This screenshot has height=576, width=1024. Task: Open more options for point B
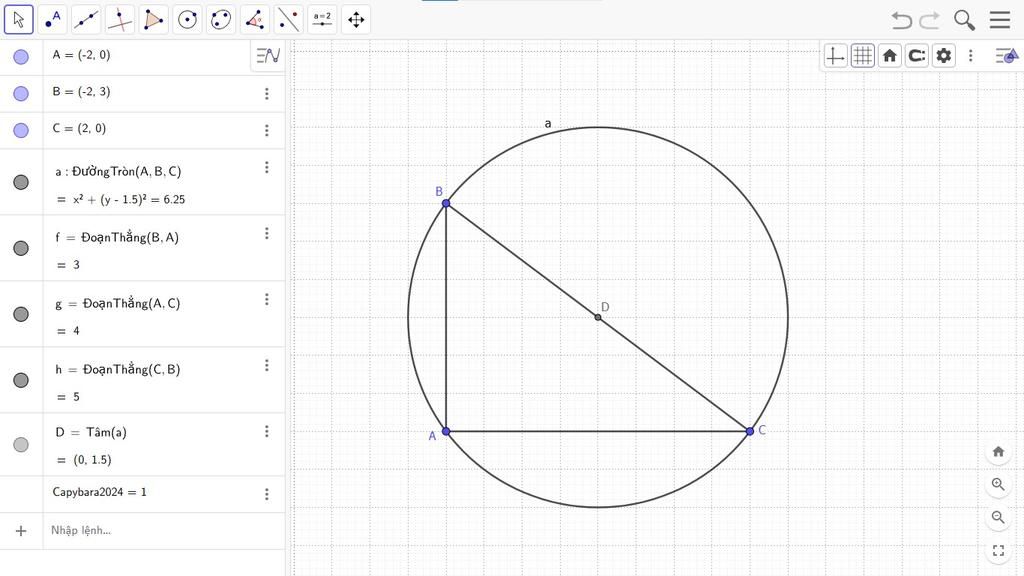click(x=266, y=94)
